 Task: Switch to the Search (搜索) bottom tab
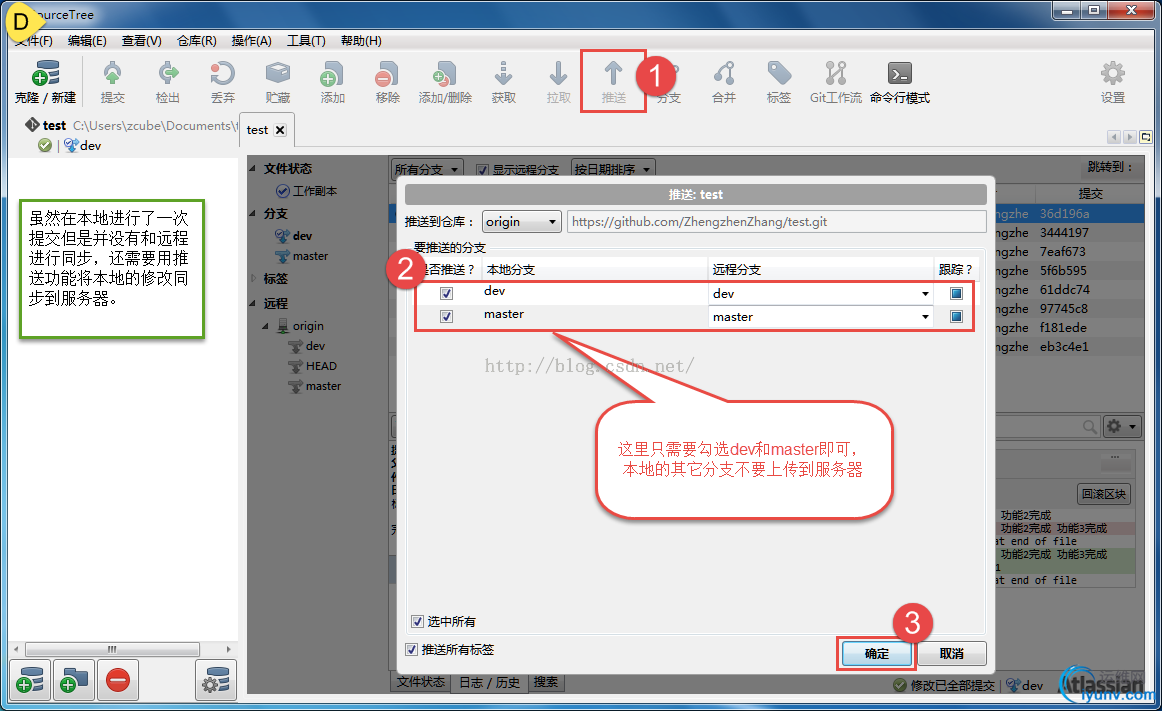point(546,683)
